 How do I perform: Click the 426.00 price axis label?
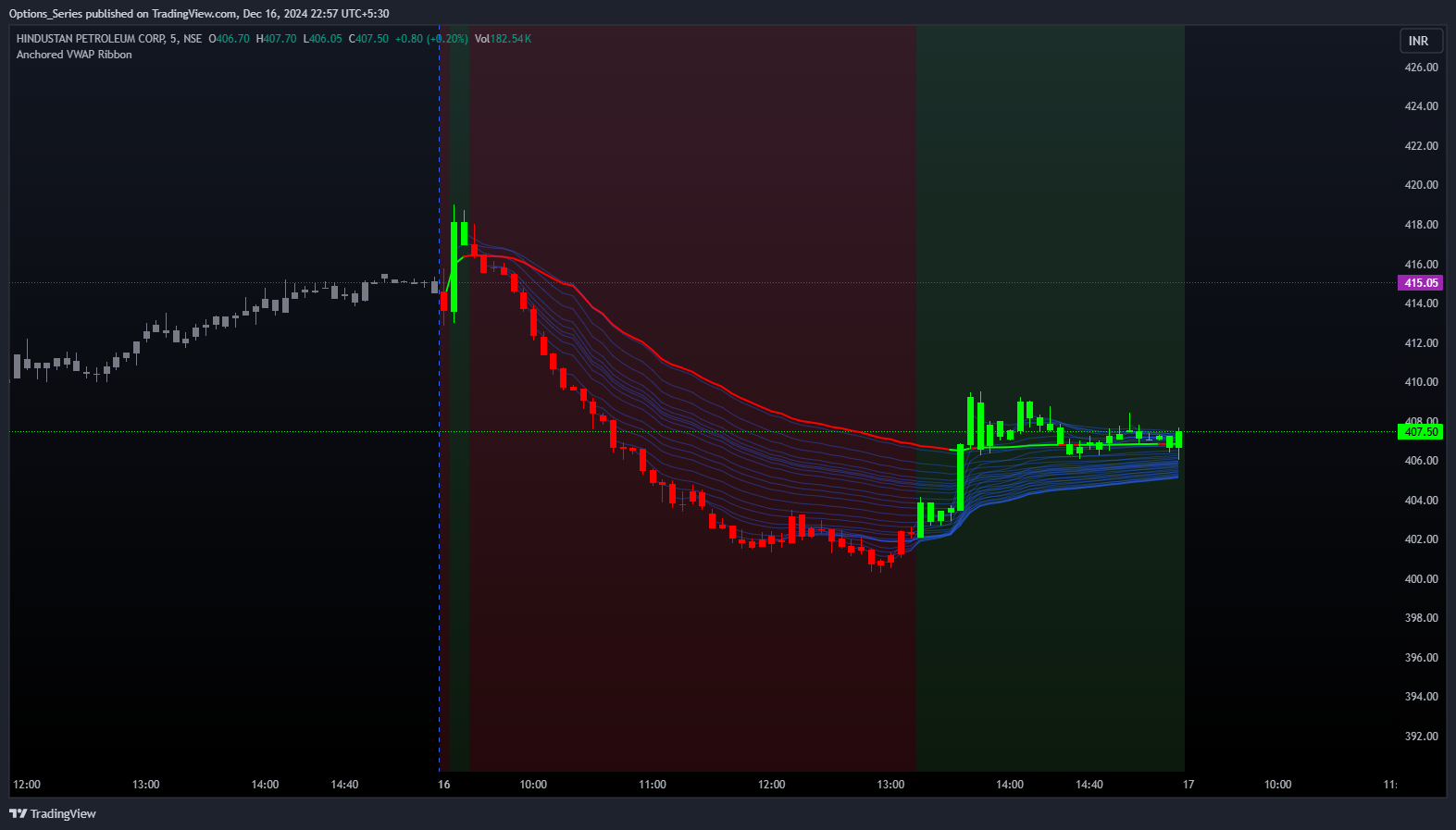coord(1421,68)
